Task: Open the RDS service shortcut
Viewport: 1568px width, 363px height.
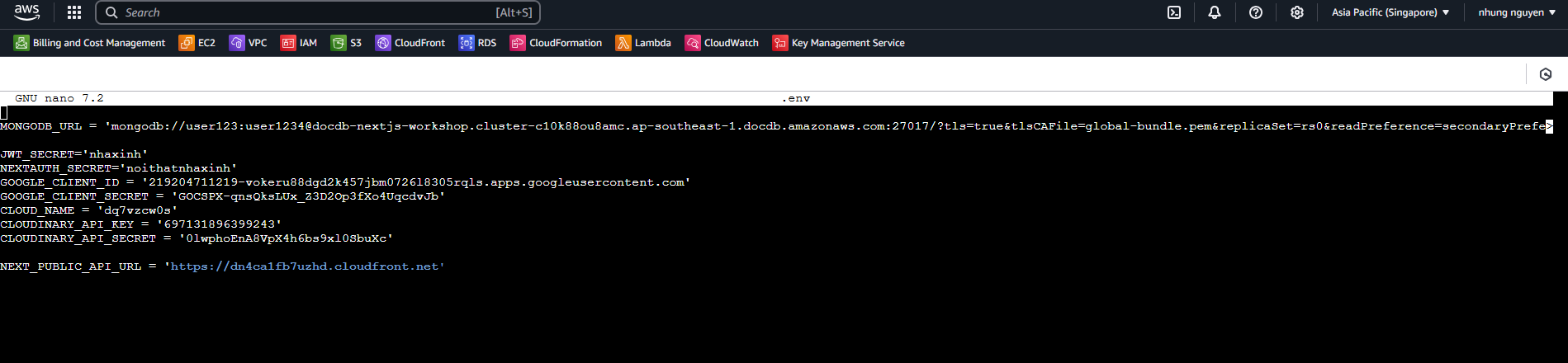Action: (x=478, y=43)
